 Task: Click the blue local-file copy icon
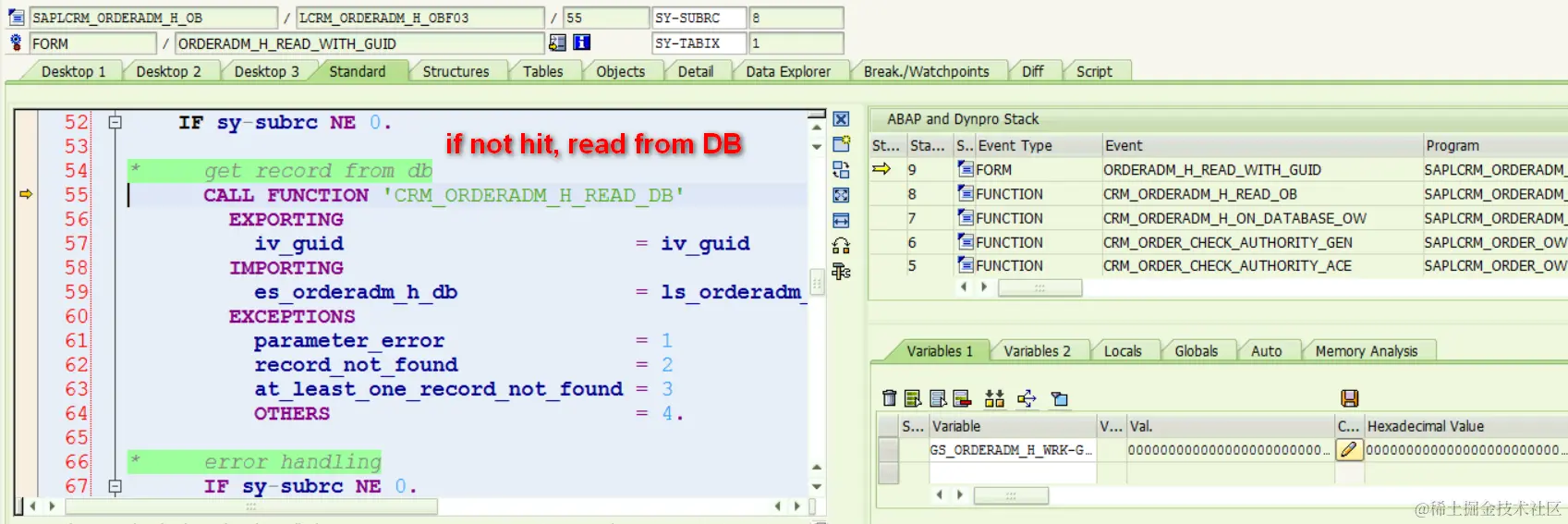click(1060, 399)
